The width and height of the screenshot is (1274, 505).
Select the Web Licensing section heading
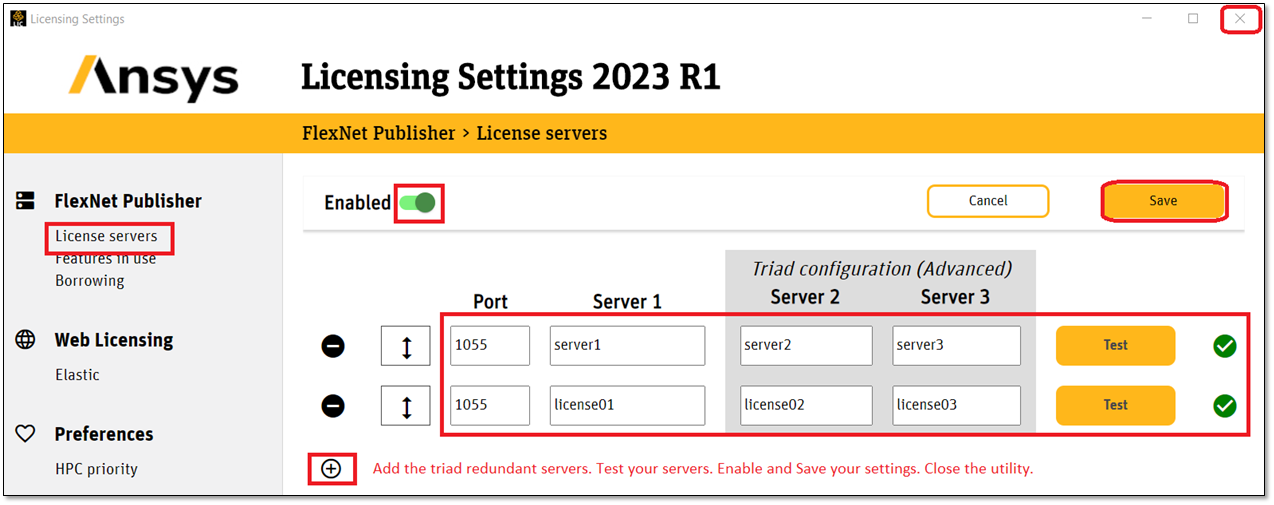tap(114, 340)
